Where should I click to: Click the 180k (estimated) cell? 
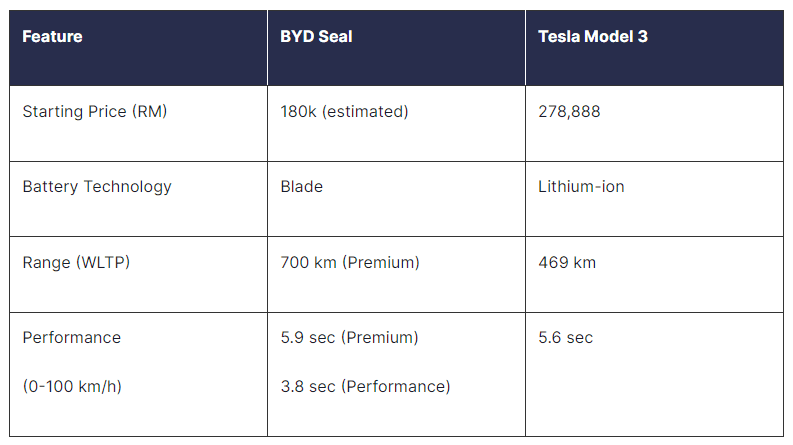tap(396, 123)
